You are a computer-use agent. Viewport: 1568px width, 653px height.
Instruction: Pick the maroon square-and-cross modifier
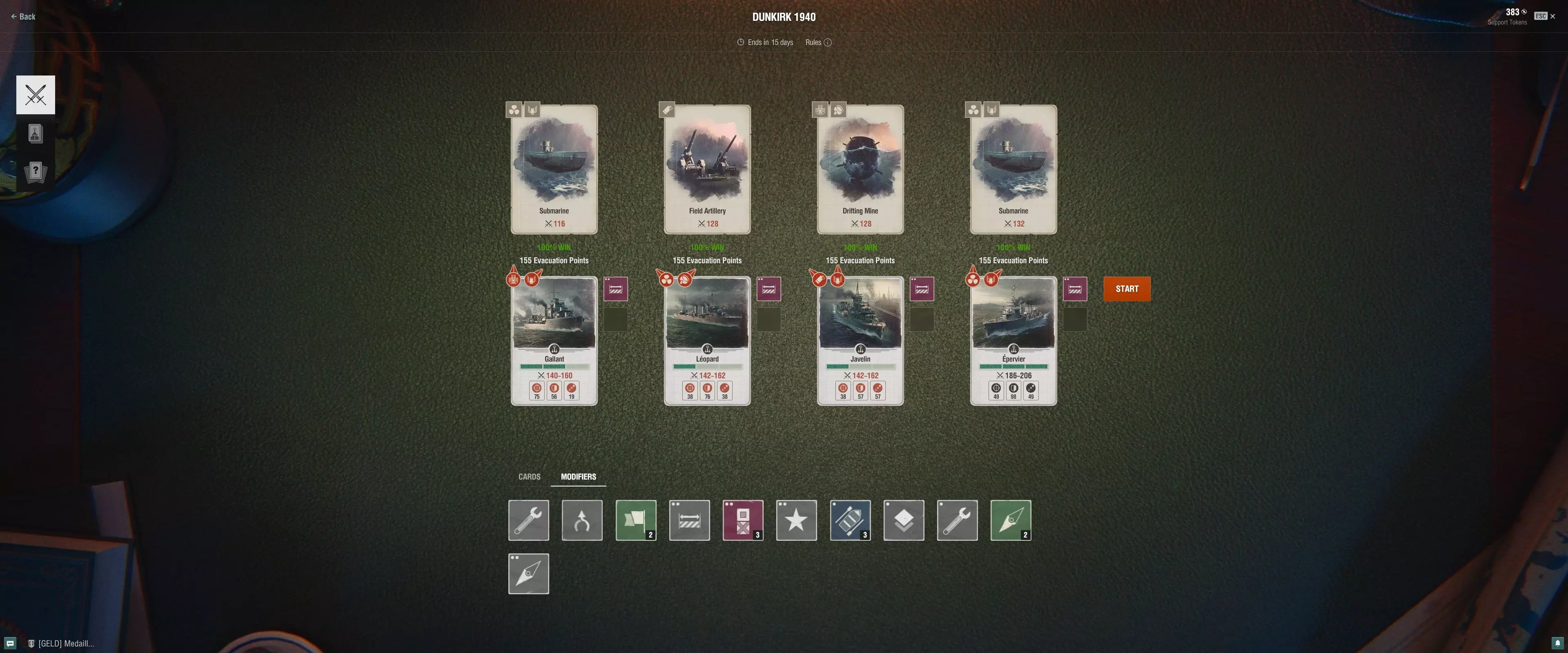coord(743,520)
